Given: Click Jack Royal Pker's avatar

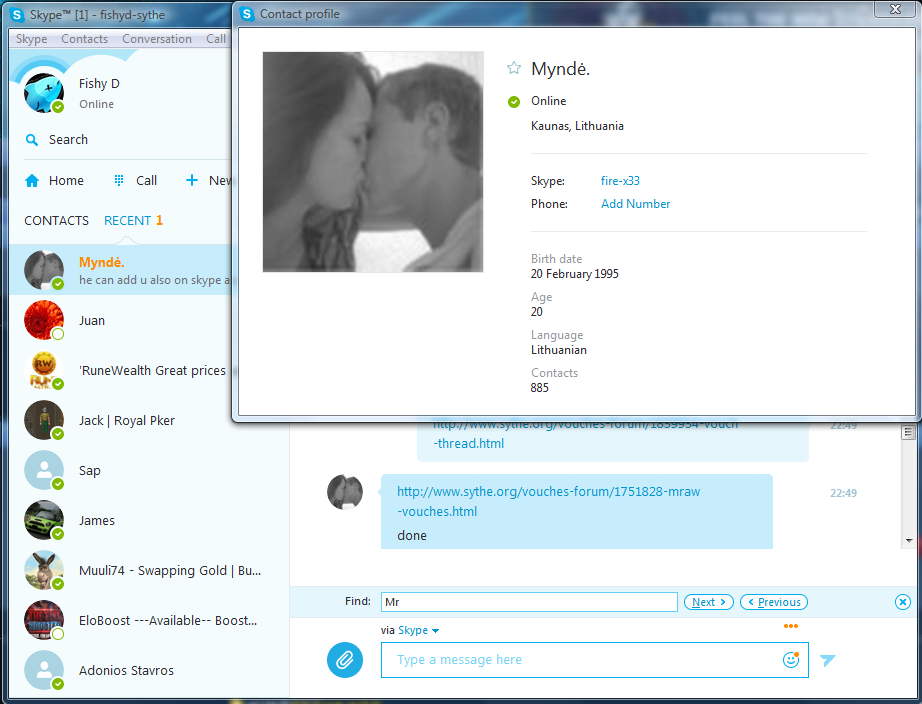Looking at the screenshot, I should tap(44, 420).
